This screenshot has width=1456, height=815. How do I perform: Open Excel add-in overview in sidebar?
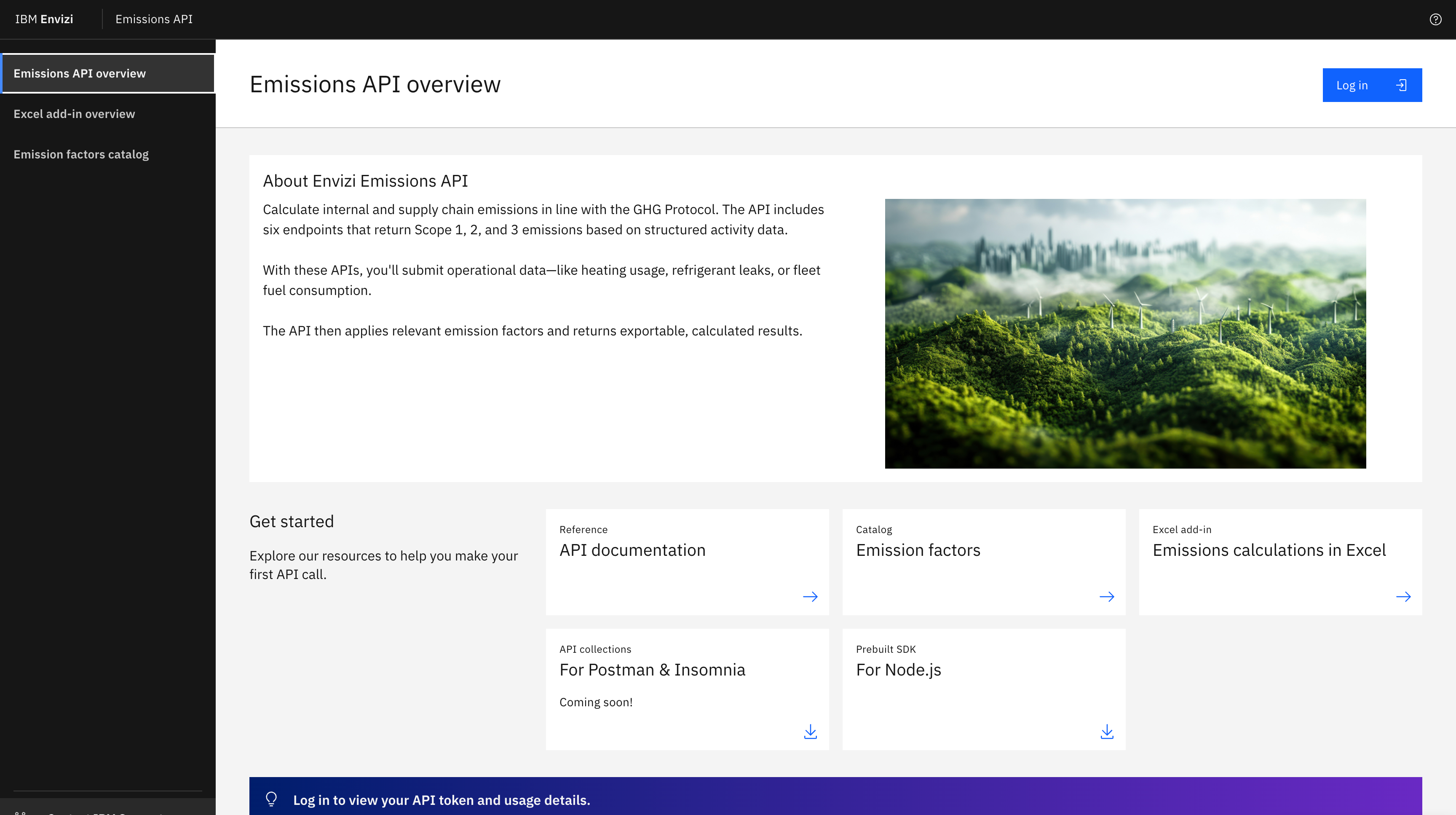pyautogui.click(x=108, y=114)
